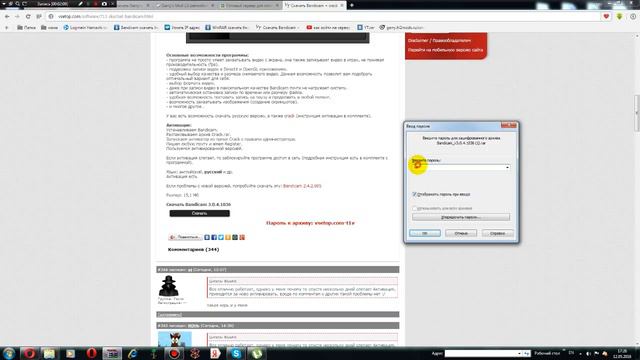Click the taskbar desktop toolbar label 'Рабочий стол'
This screenshot has width=640, height=360.
tap(547, 353)
